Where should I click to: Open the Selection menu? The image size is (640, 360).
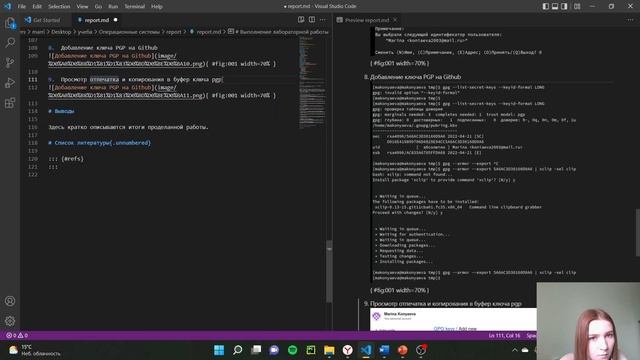[59, 7]
